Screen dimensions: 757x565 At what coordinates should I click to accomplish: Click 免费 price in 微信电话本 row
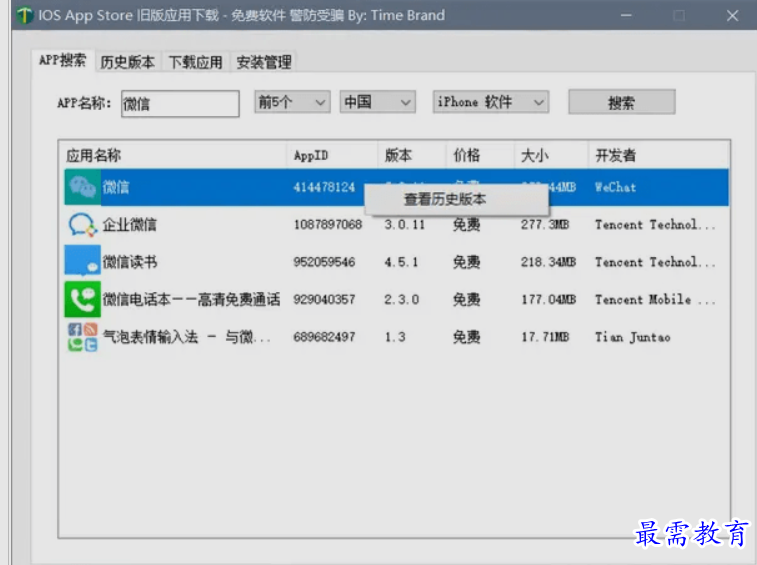[466, 299]
